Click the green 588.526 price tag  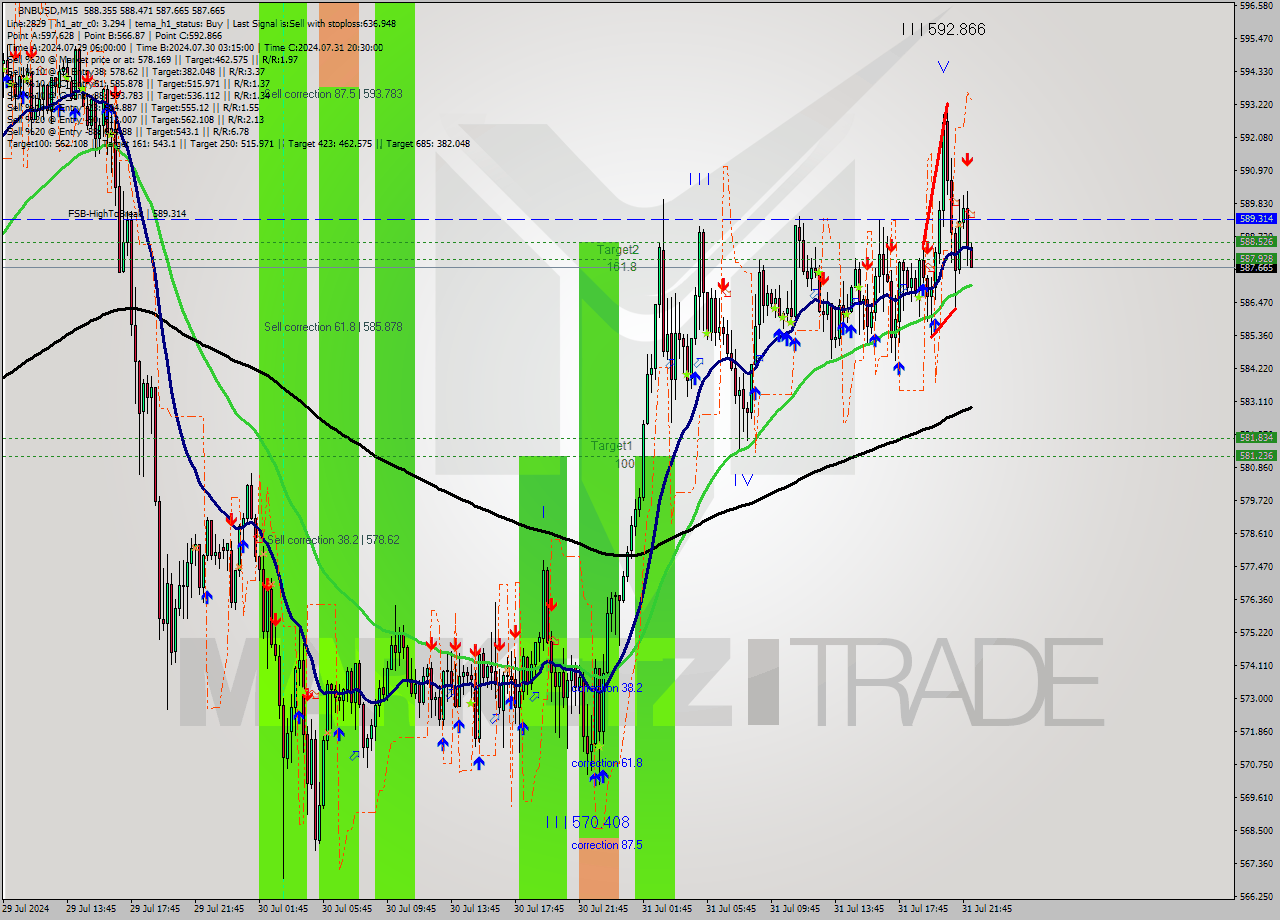click(x=1256, y=241)
